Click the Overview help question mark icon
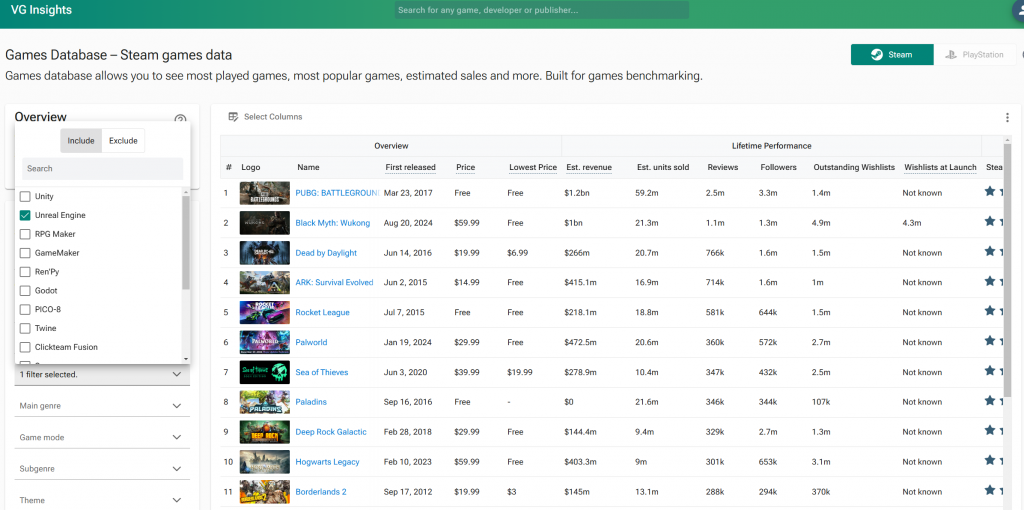This screenshot has width=1024, height=510. pyautogui.click(x=180, y=120)
